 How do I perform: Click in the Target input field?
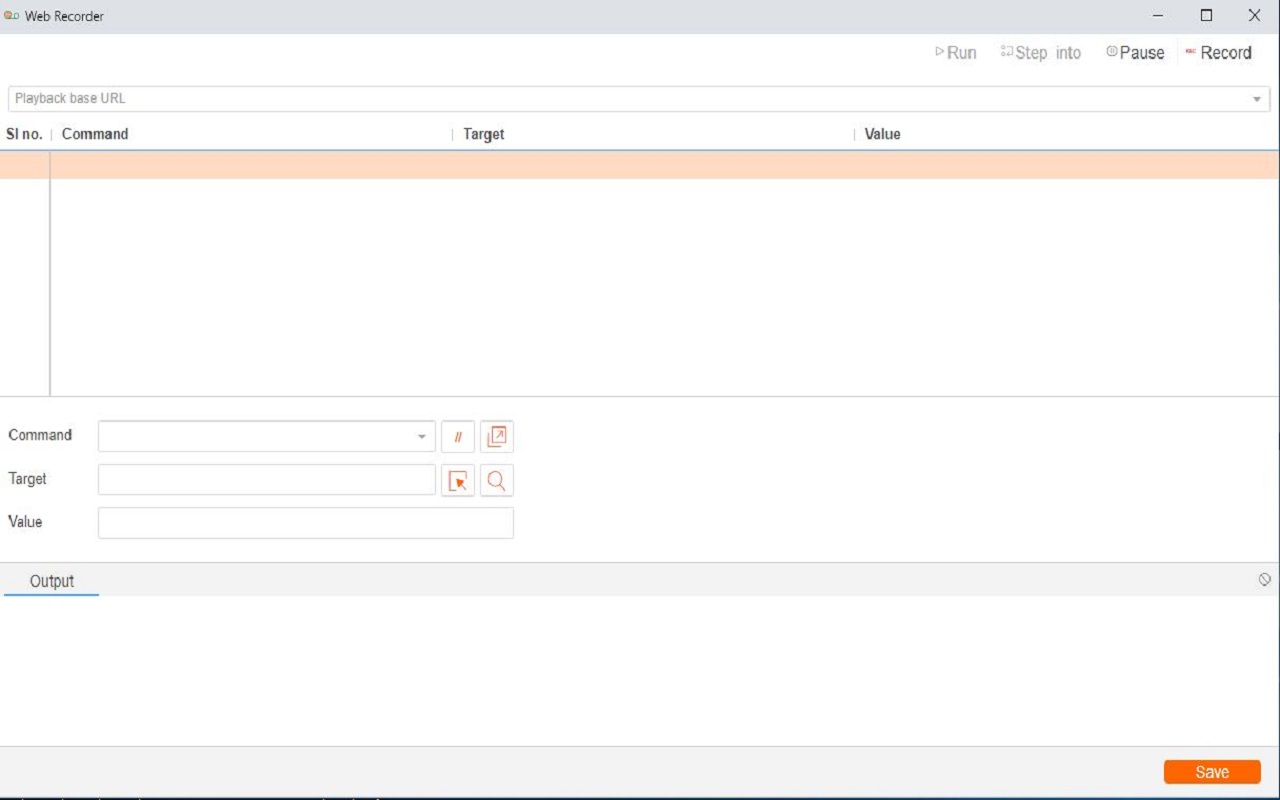click(x=267, y=480)
